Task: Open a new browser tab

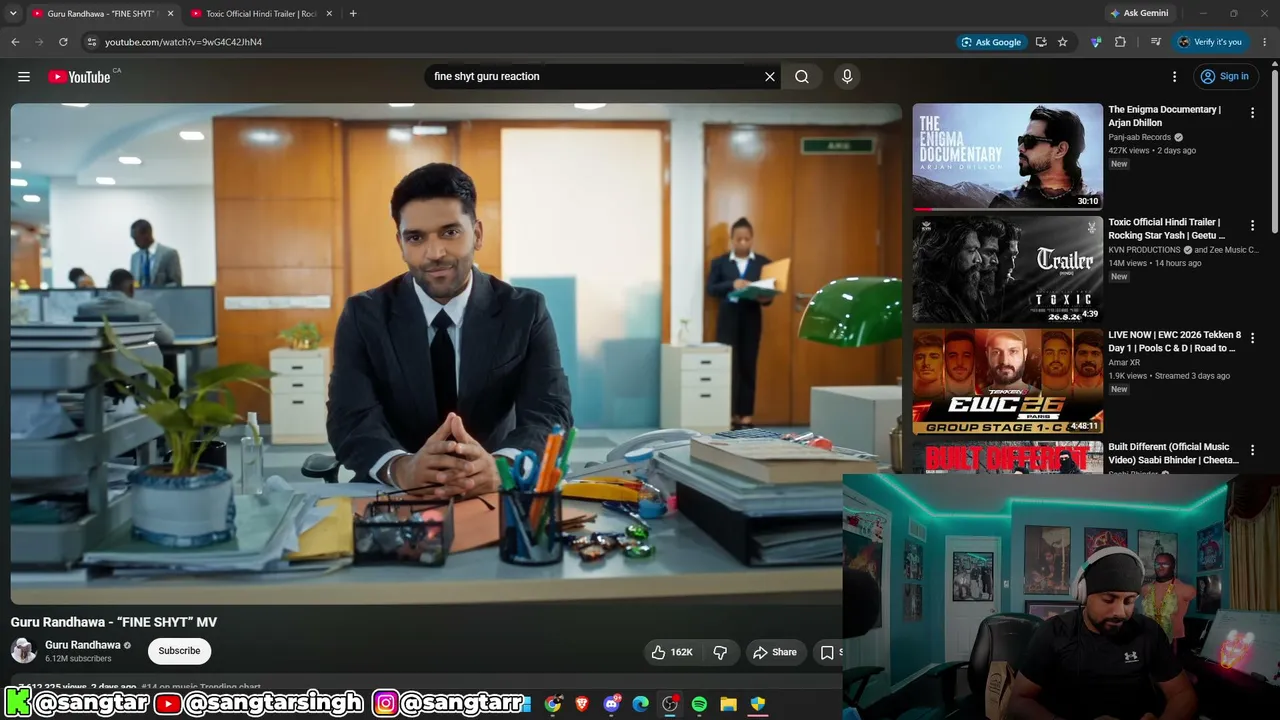Action: pos(353,14)
